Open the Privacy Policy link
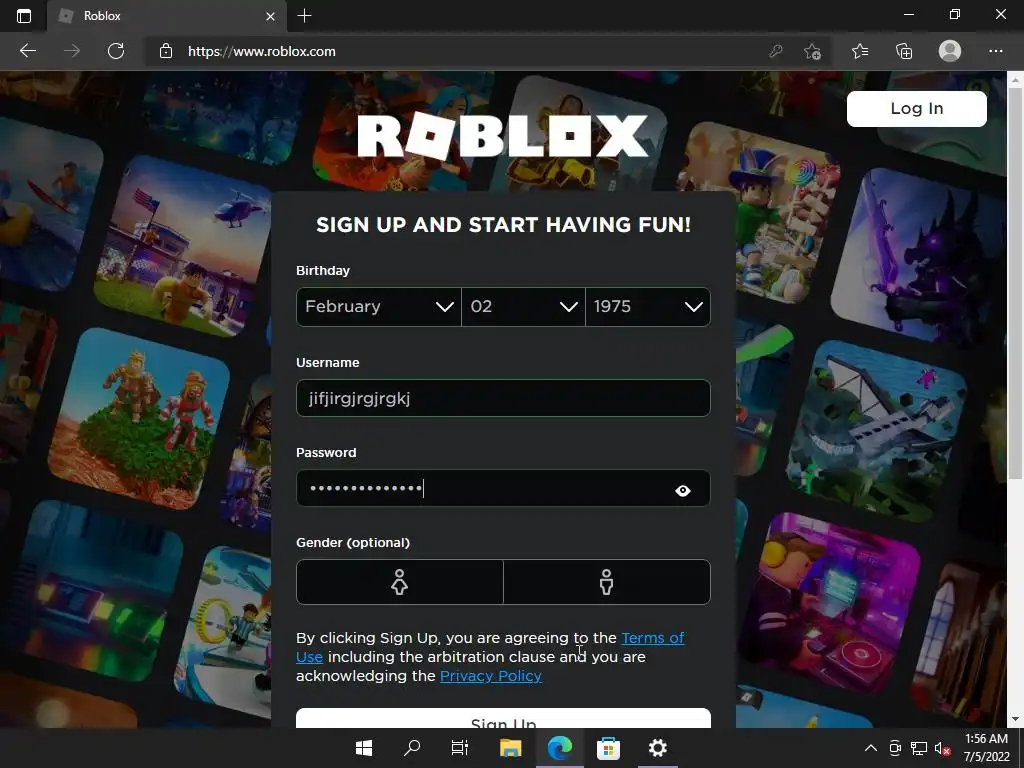 click(490, 676)
